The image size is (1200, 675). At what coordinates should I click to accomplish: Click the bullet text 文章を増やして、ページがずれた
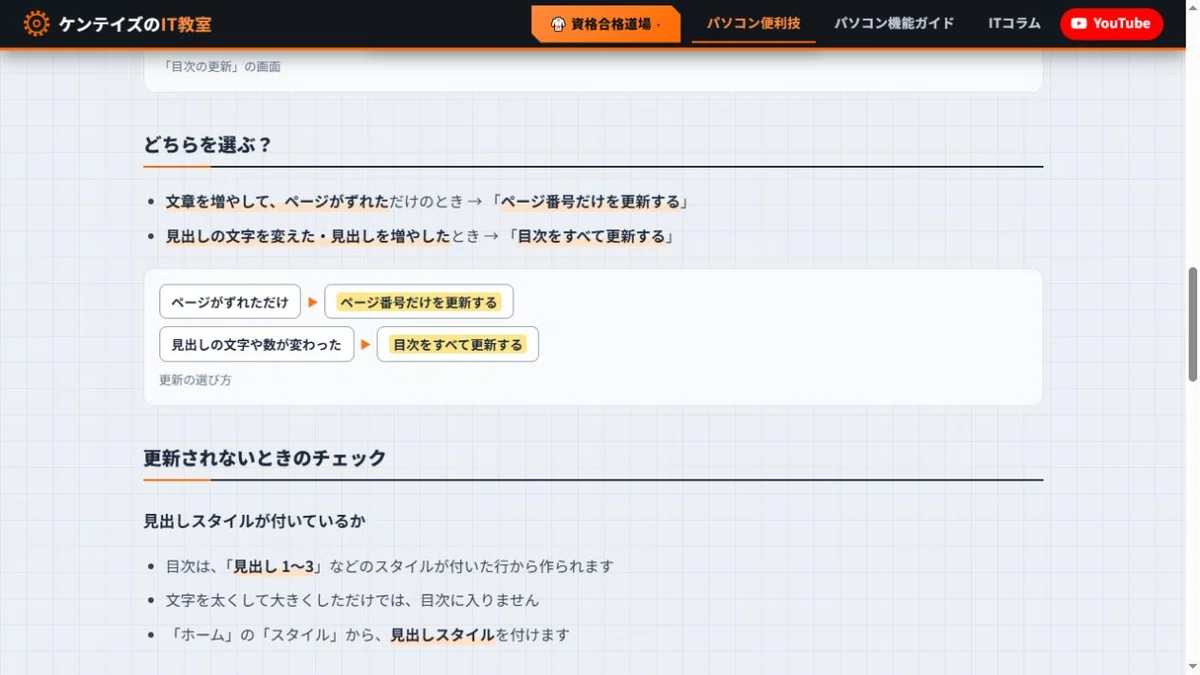click(x=277, y=202)
